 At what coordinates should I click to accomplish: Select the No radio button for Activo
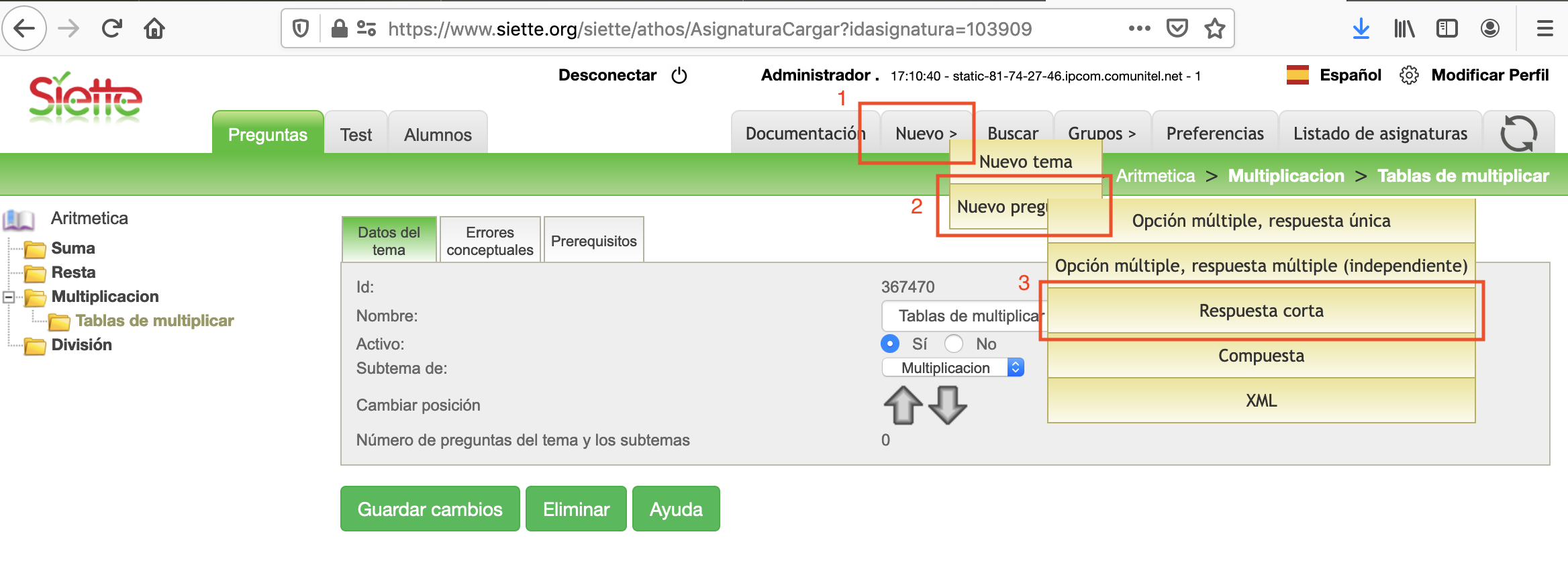click(x=954, y=344)
